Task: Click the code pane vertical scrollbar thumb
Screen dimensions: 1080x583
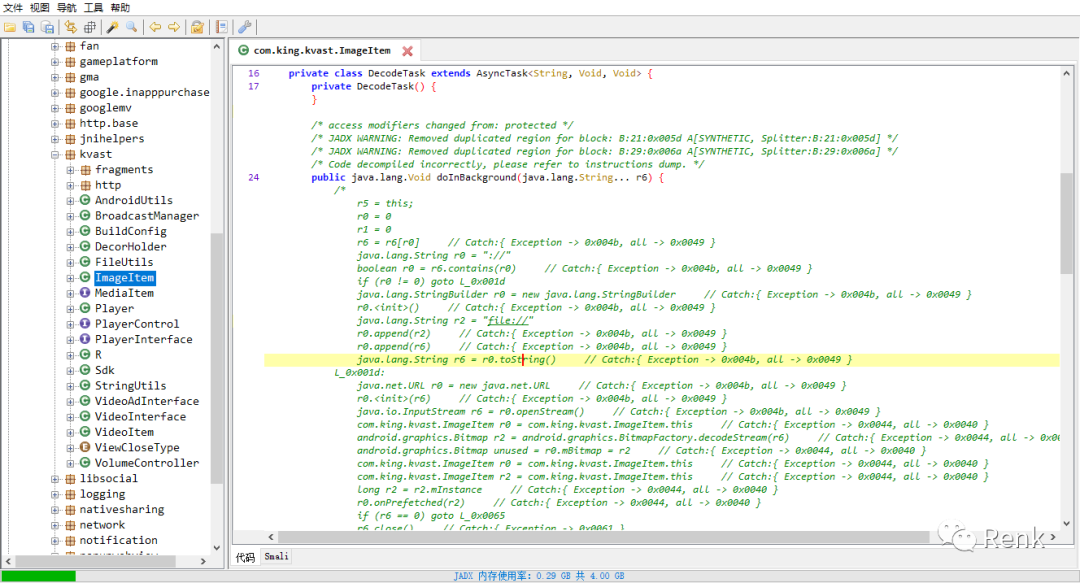Action: pyautogui.click(x=1066, y=223)
